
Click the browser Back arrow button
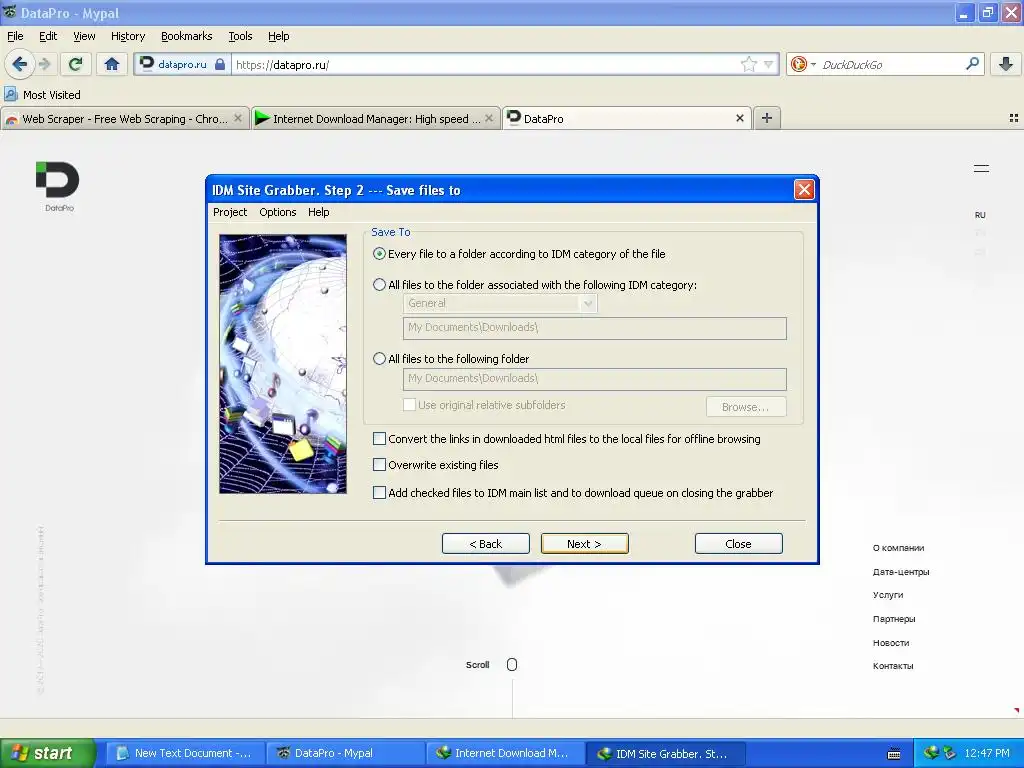(20, 64)
